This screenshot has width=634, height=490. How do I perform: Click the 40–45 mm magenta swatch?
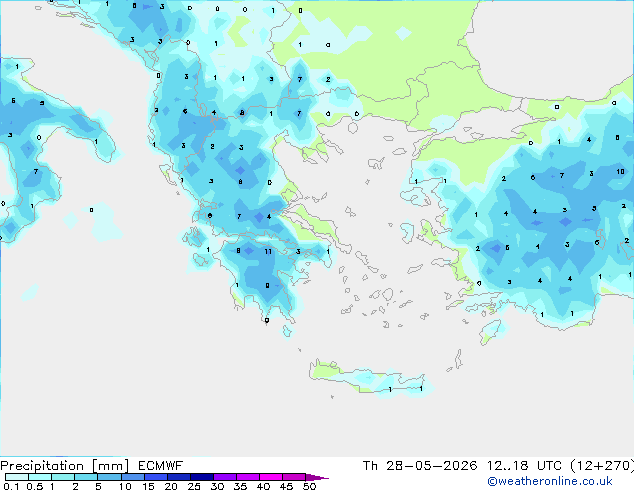point(271,477)
